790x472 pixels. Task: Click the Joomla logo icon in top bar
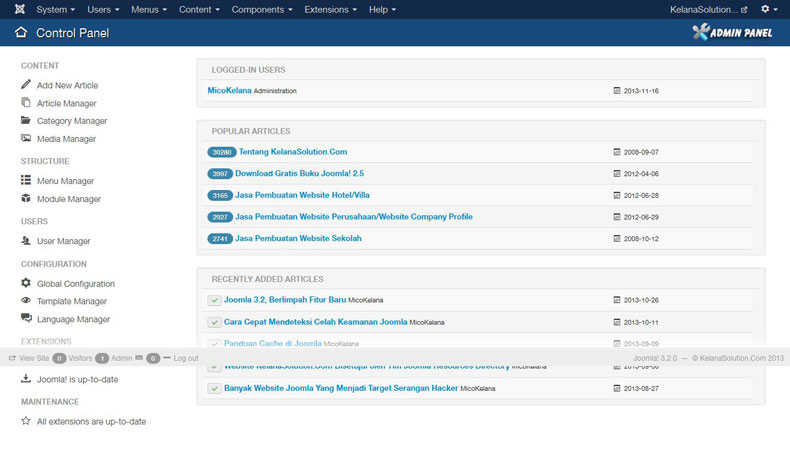pyautogui.click(x=15, y=9)
